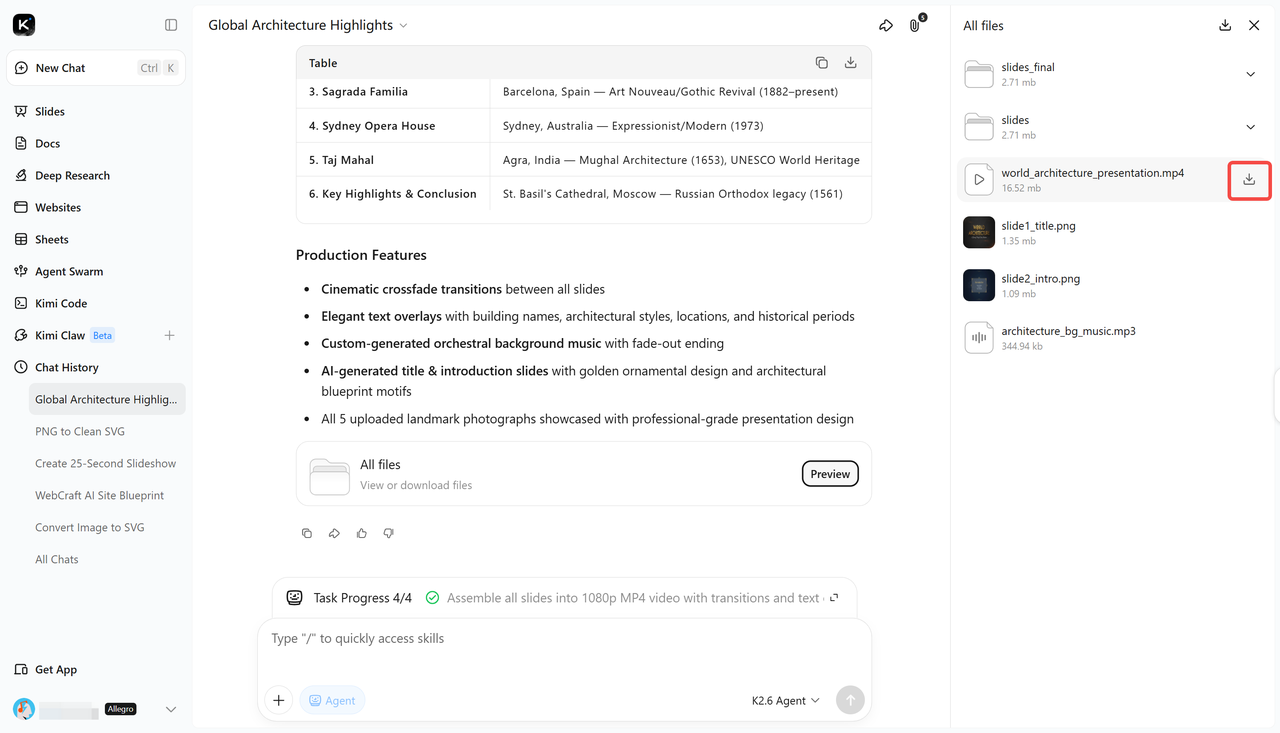Select Kimi Code in sidebar
Image resolution: width=1280 pixels, height=733 pixels.
click(61, 304)
